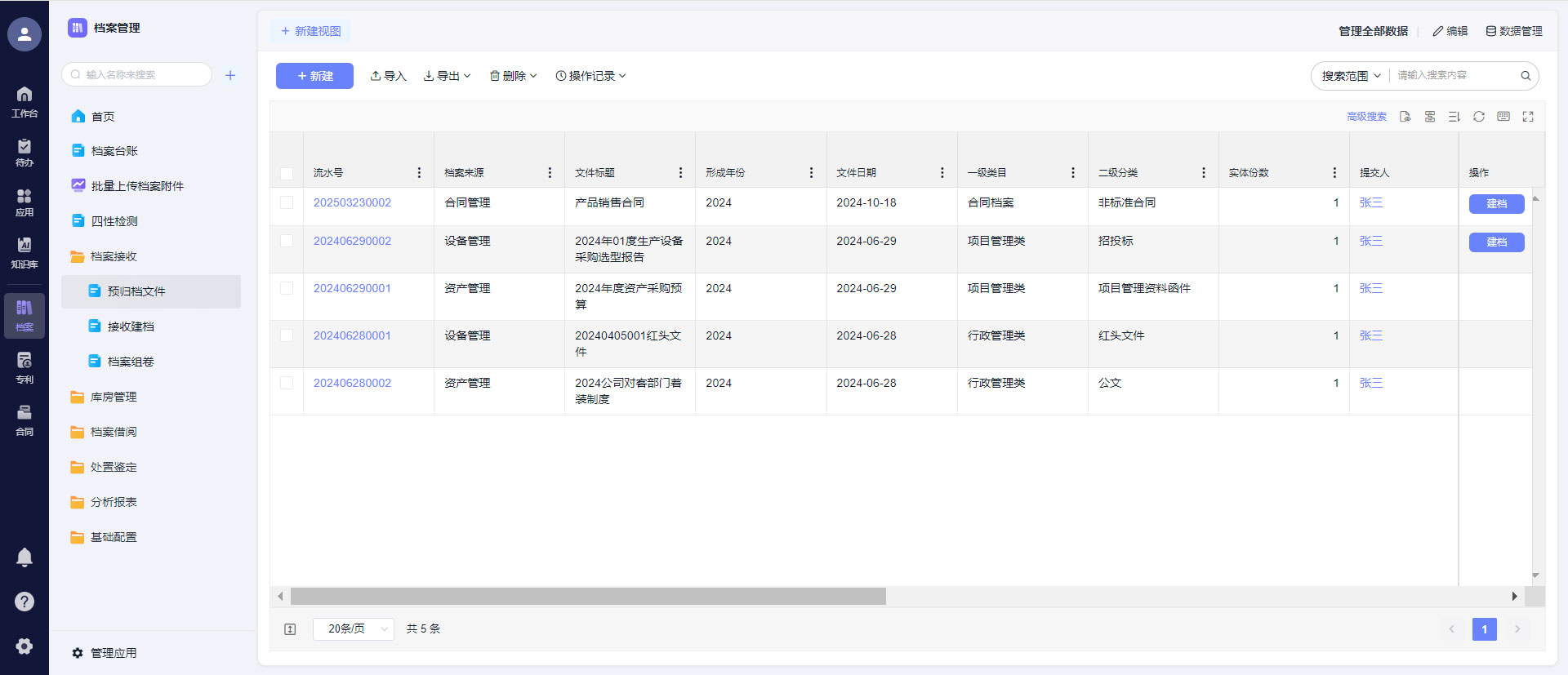
Task: Open 知识库 in the left navigation bar
Action: (x=24, y=252)
